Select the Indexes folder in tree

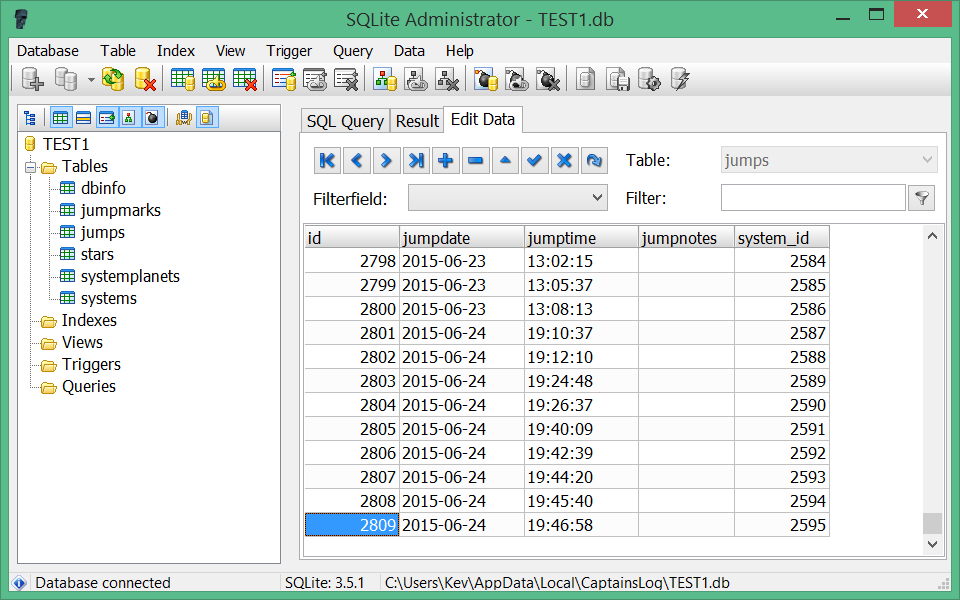coord(89,321)
